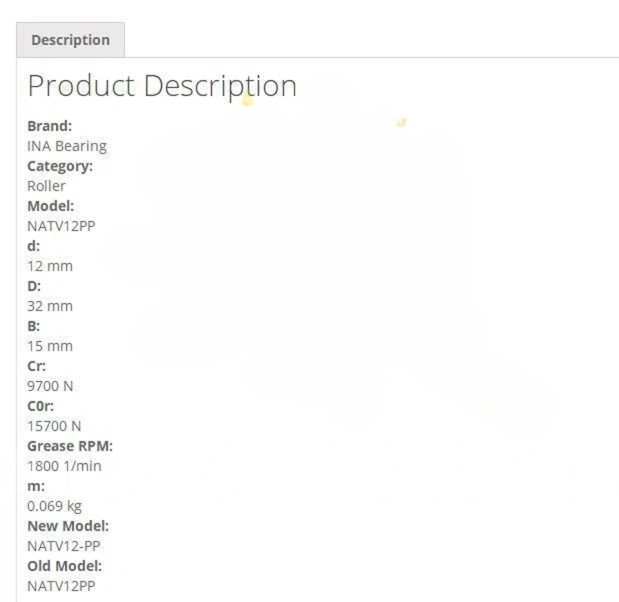Select the 9700 N load rating value

pyautogui.click(x=50, y=386)
